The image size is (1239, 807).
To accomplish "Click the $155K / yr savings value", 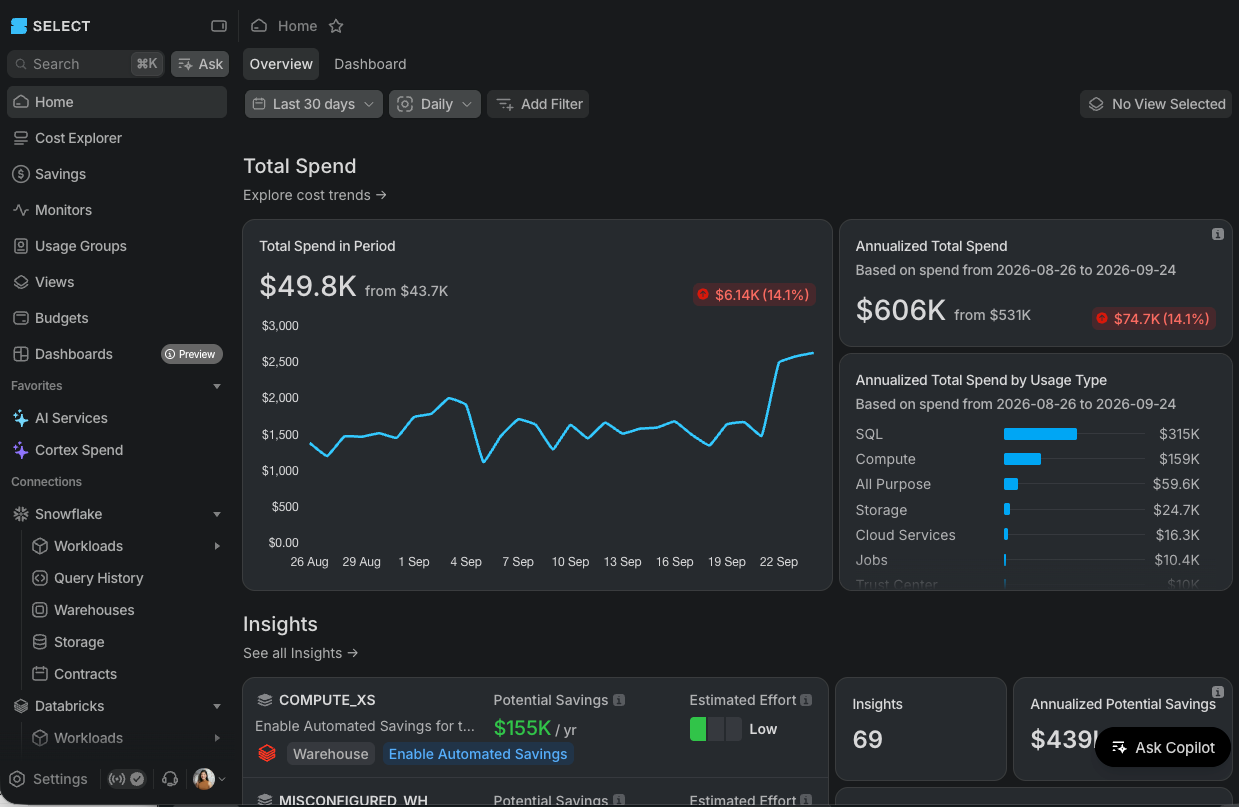I will (x=535, y=728).
